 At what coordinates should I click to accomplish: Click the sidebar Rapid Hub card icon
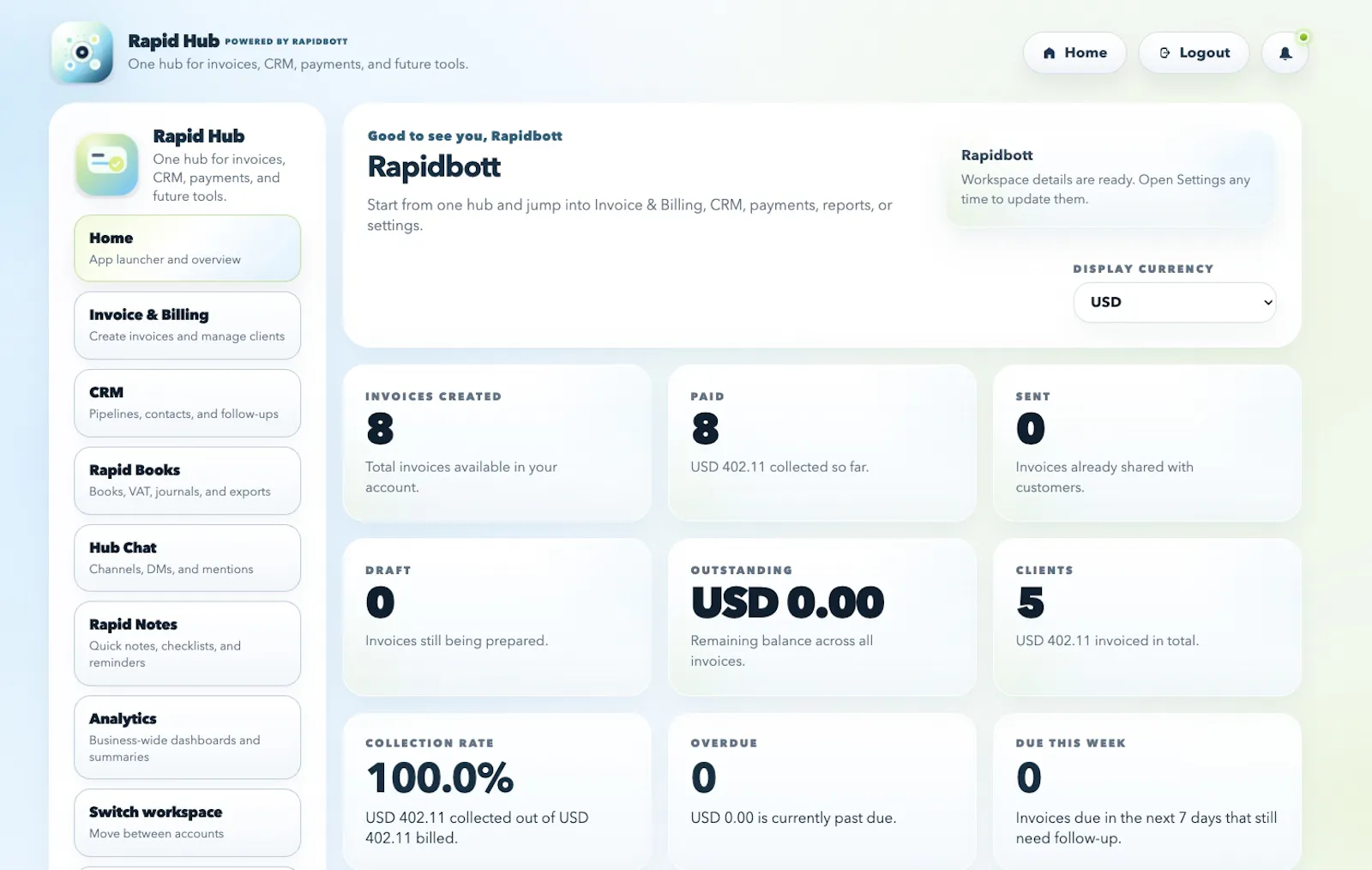tap(107, 165)
